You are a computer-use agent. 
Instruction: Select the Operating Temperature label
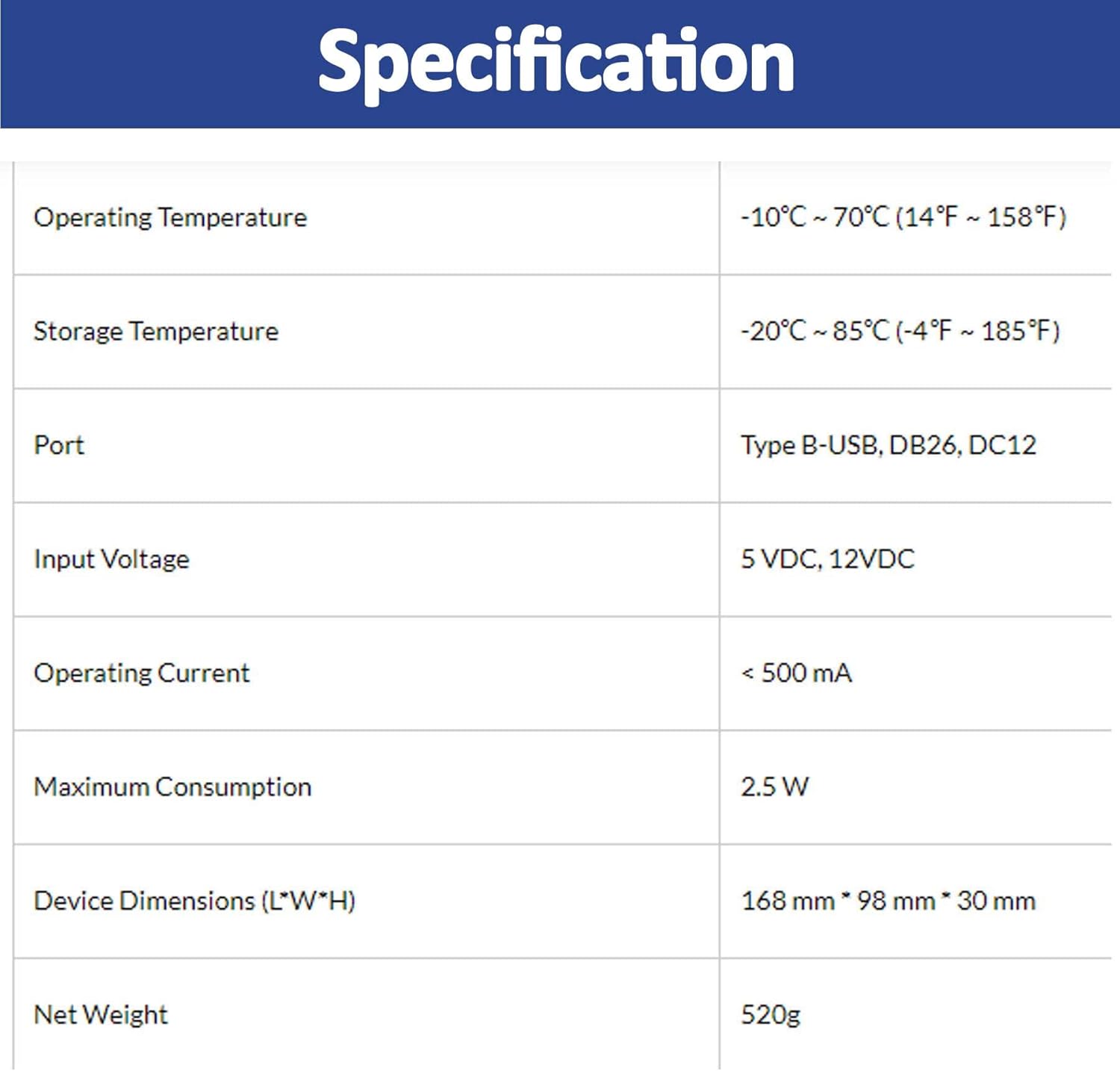pos(170,217)
